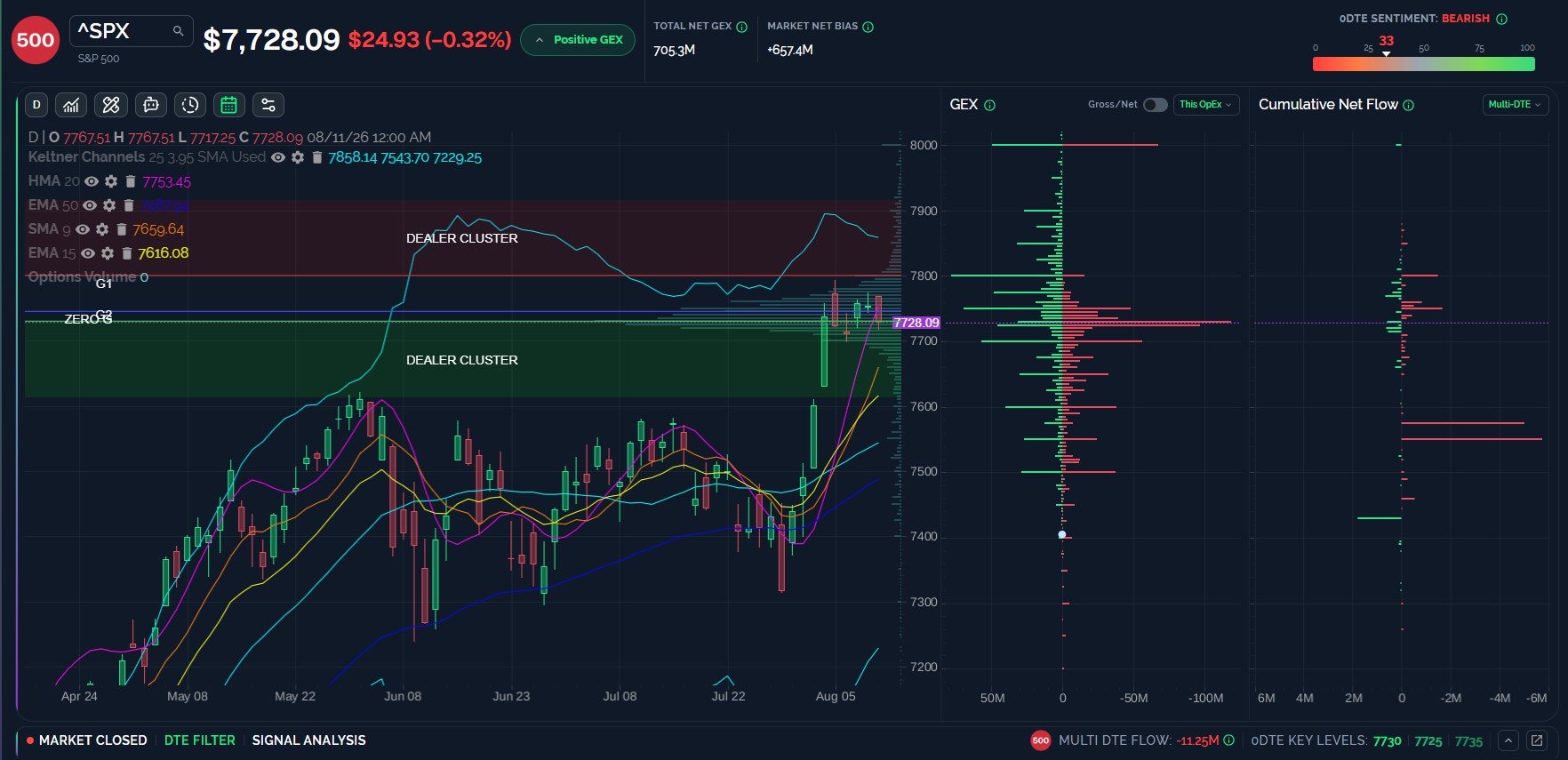The width and height of the screenshot is (1568, 760).
Task: Toggle visibility of SMA 9 indicator
Action: [x=83, y=229]
